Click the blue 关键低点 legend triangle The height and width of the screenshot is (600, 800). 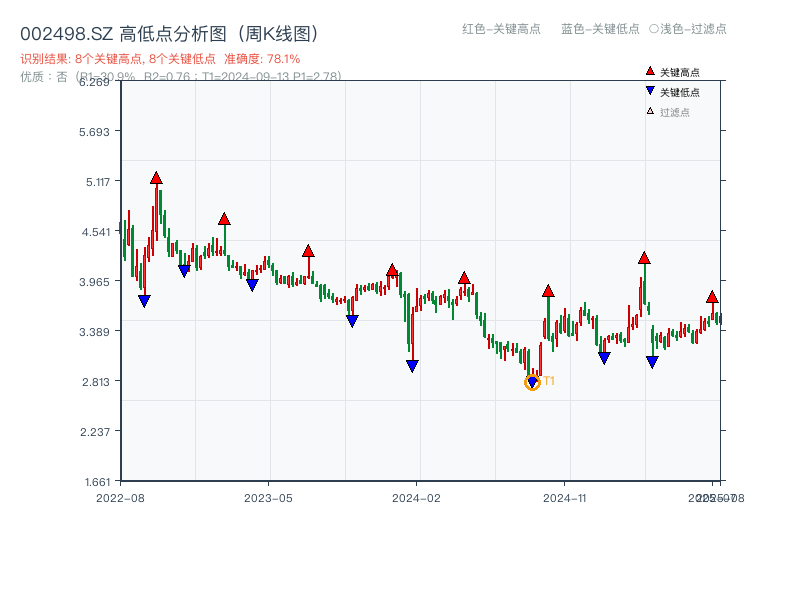pos(650,91)
